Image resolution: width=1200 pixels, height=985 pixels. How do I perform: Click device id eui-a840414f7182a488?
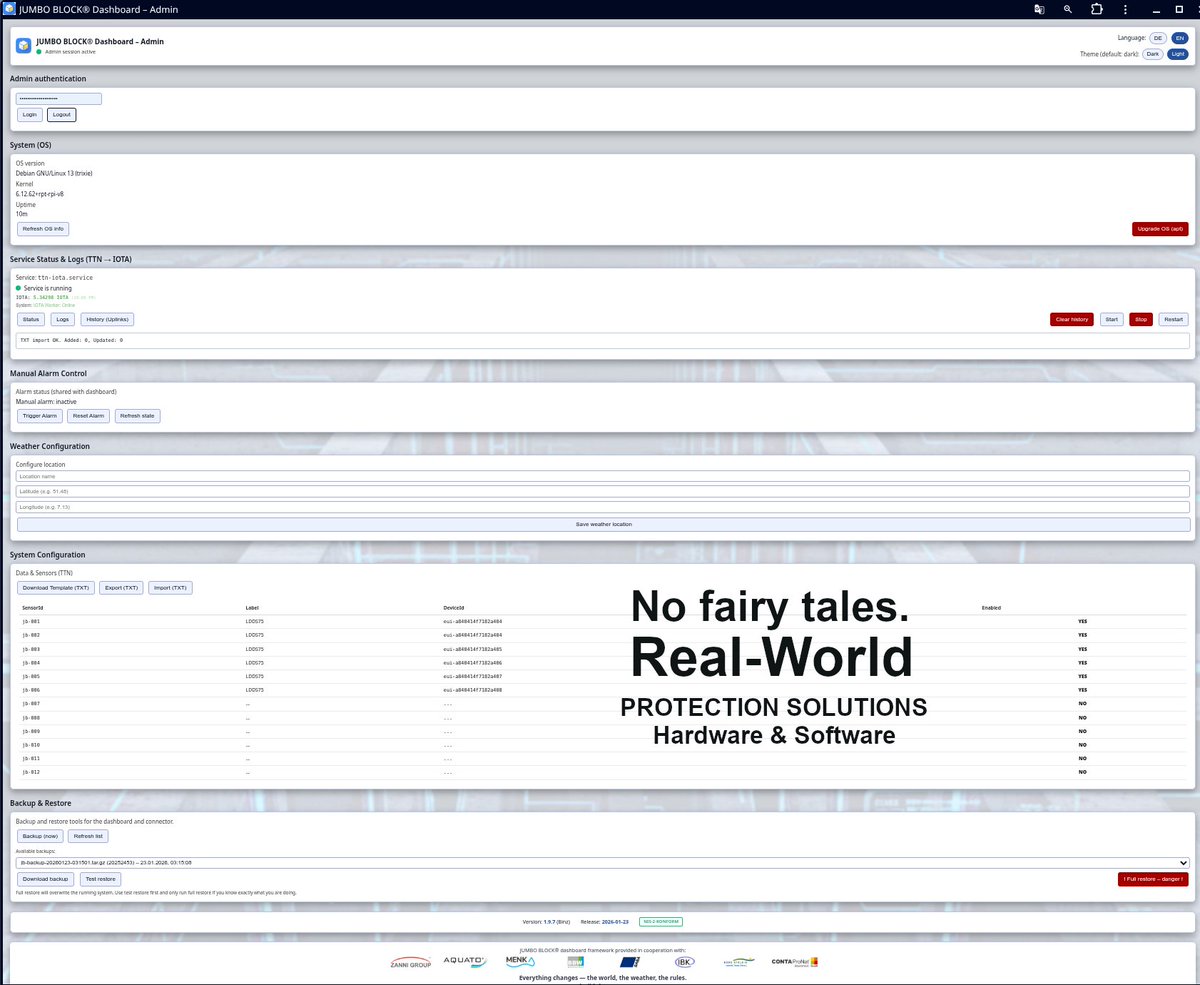[x=473, y=690]
